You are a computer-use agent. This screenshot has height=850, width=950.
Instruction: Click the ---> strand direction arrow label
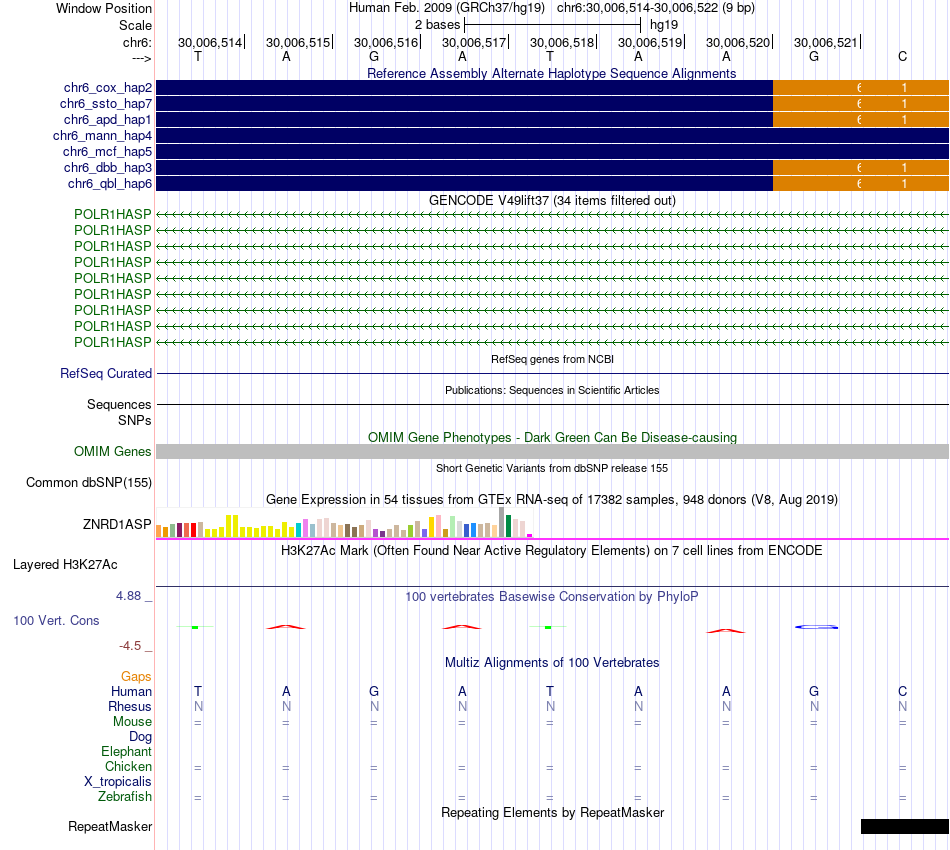coord(141,59)
